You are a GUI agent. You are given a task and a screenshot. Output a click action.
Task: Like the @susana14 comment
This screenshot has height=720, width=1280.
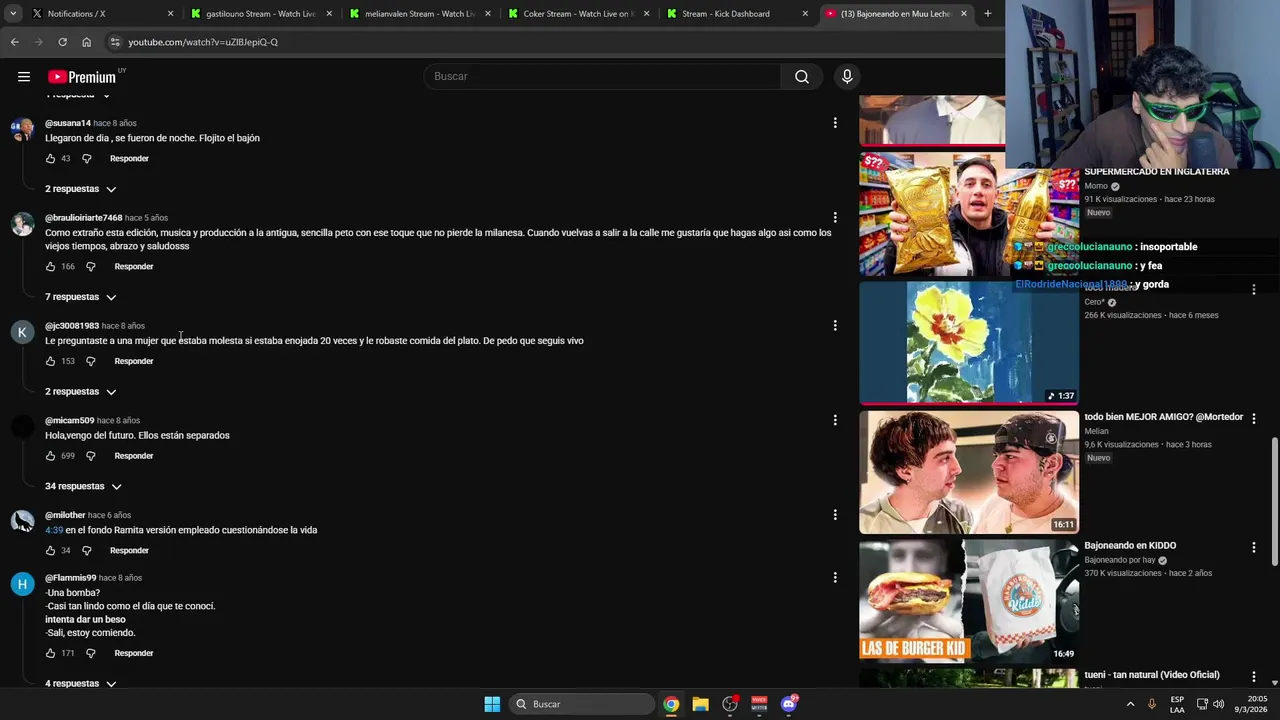[51, 159]
